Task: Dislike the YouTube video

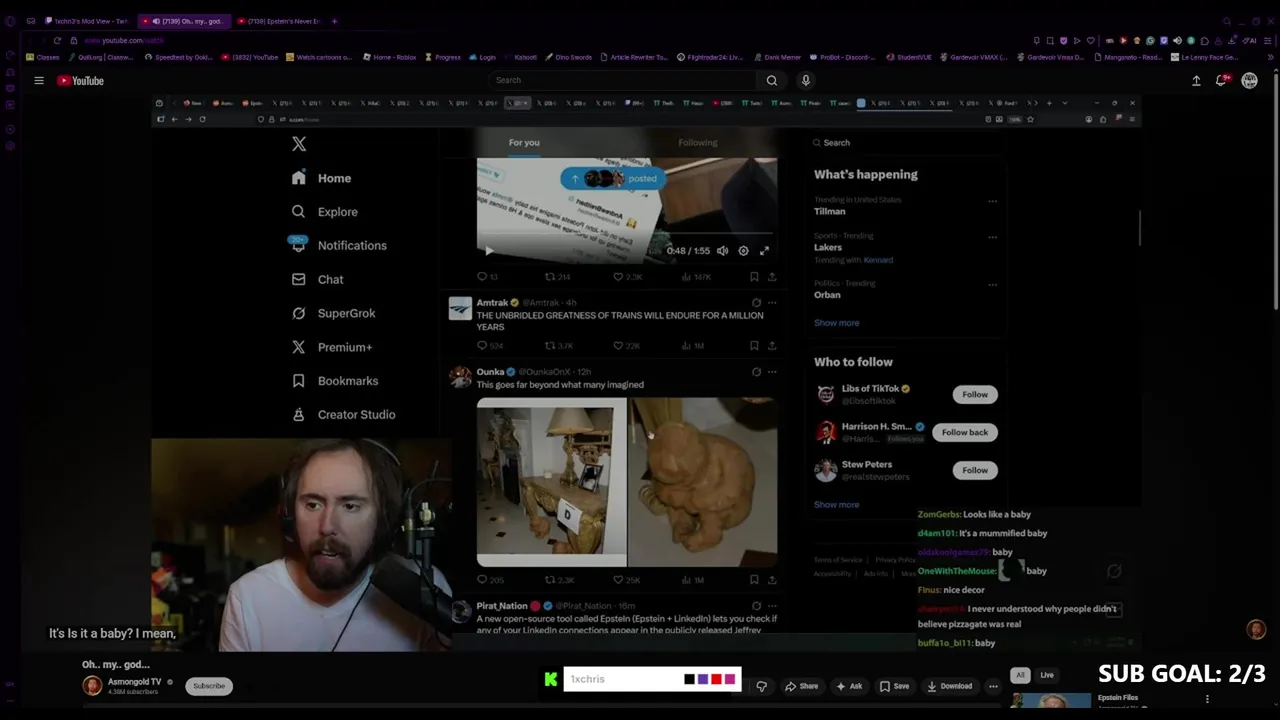Action: [x=762, y=686]
